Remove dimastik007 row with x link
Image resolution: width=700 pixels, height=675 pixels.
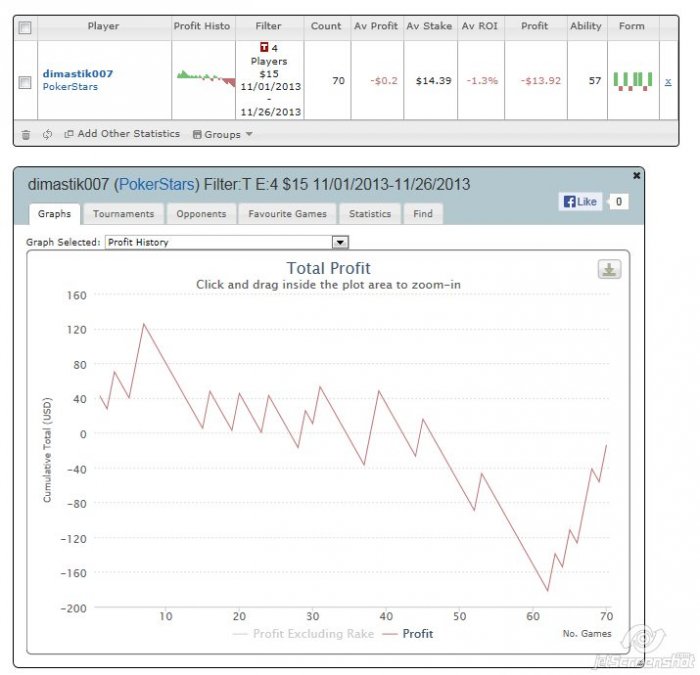click(668, 81)
